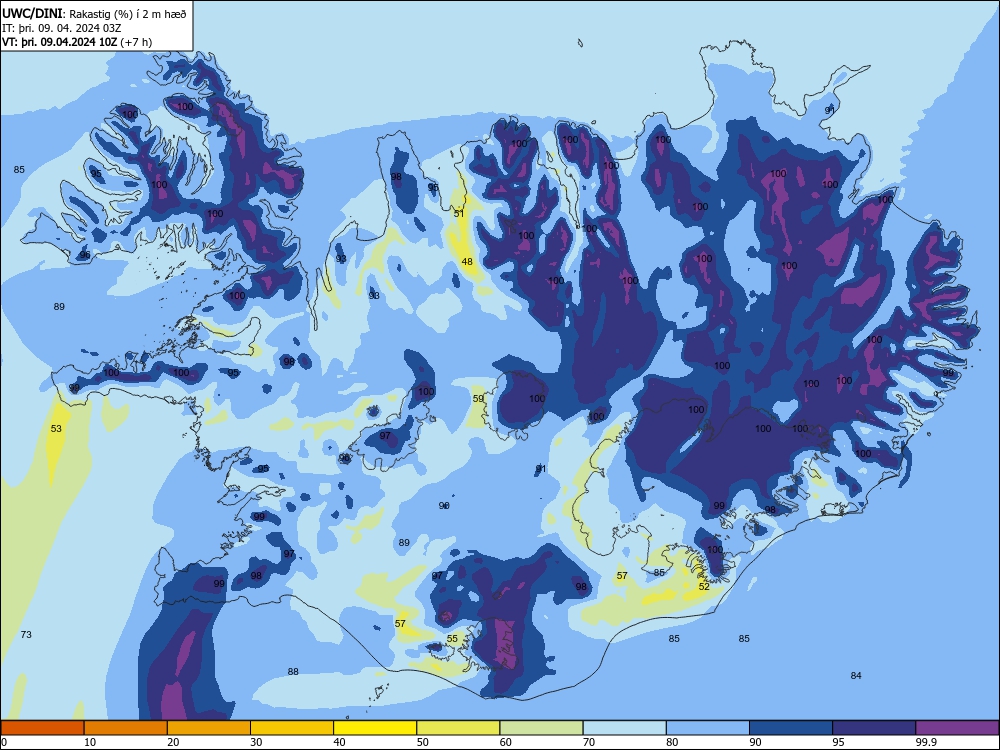Choose the medium blue 90–95 legend swatch

[791, 728]
